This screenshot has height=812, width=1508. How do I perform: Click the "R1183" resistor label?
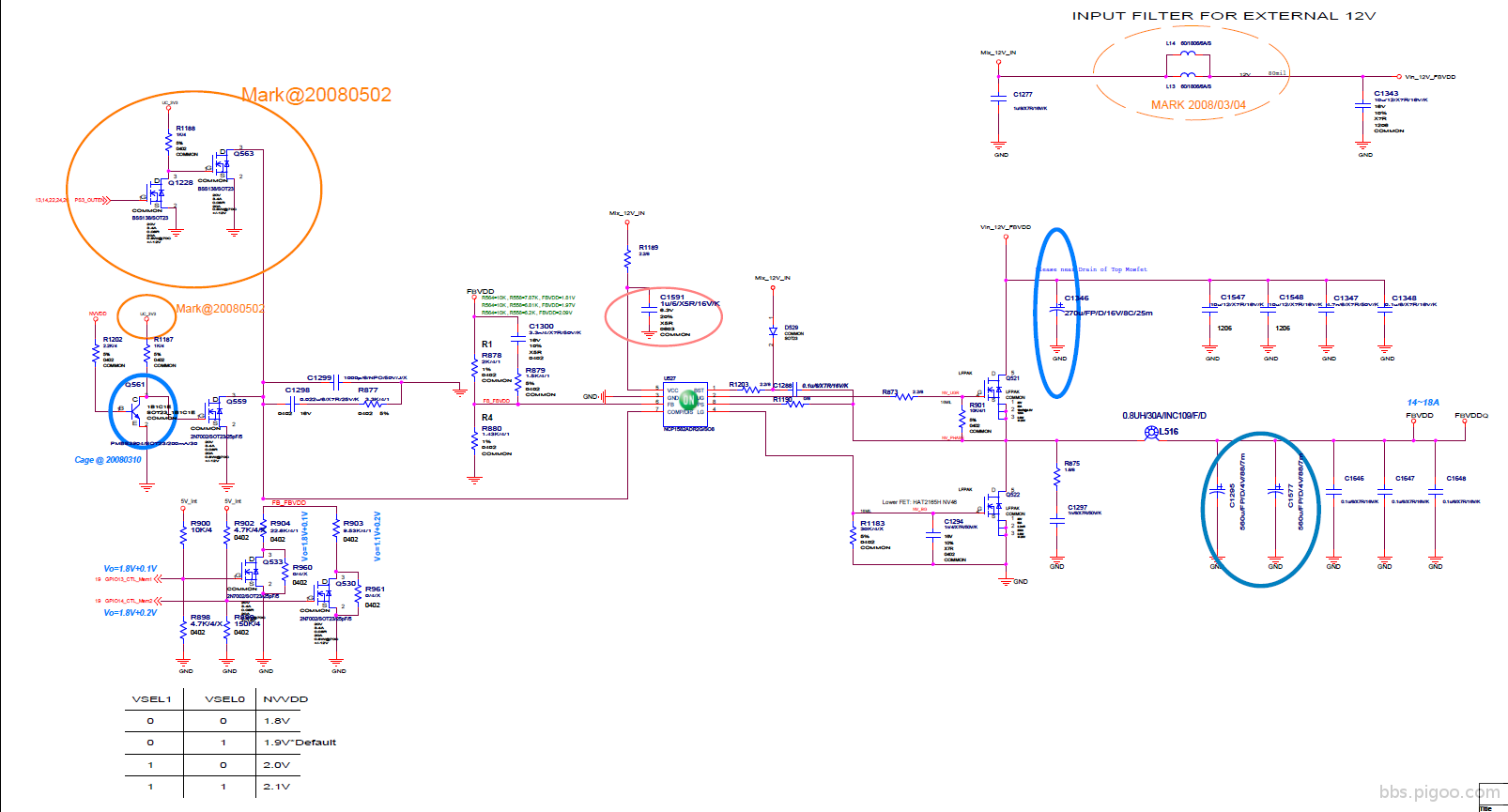point(872,524)
